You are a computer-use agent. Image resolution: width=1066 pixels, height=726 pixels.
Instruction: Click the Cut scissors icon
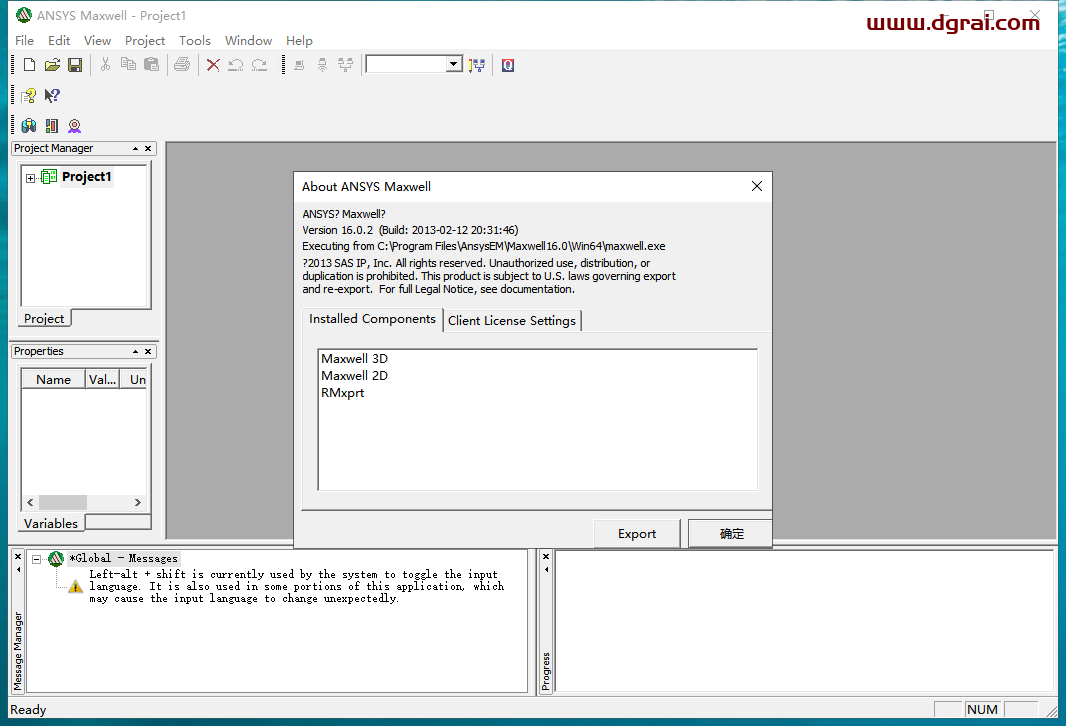(x=105, y=65)
